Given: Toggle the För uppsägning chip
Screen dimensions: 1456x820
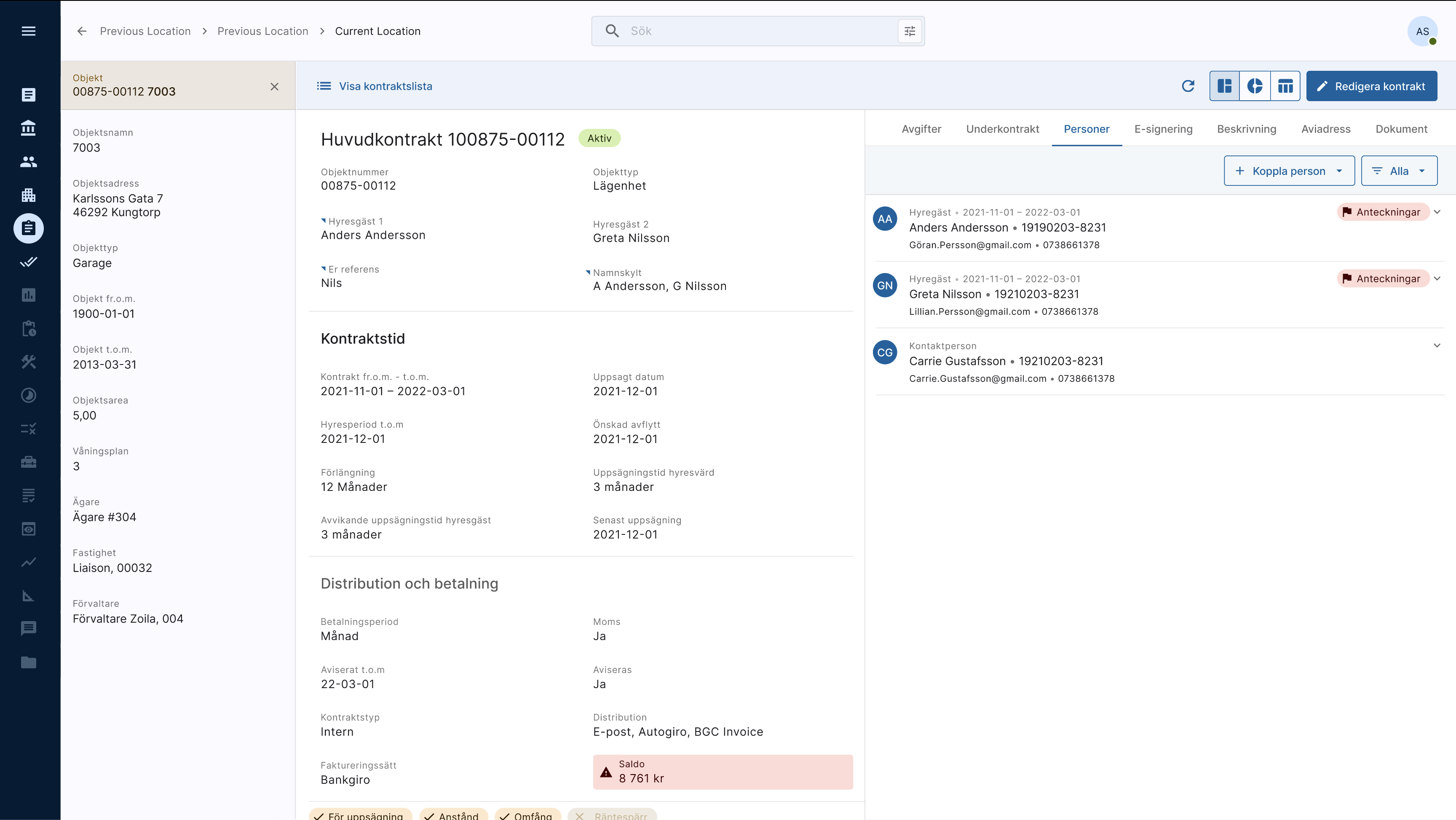Looking at the screenshot, I should point(360,815).
